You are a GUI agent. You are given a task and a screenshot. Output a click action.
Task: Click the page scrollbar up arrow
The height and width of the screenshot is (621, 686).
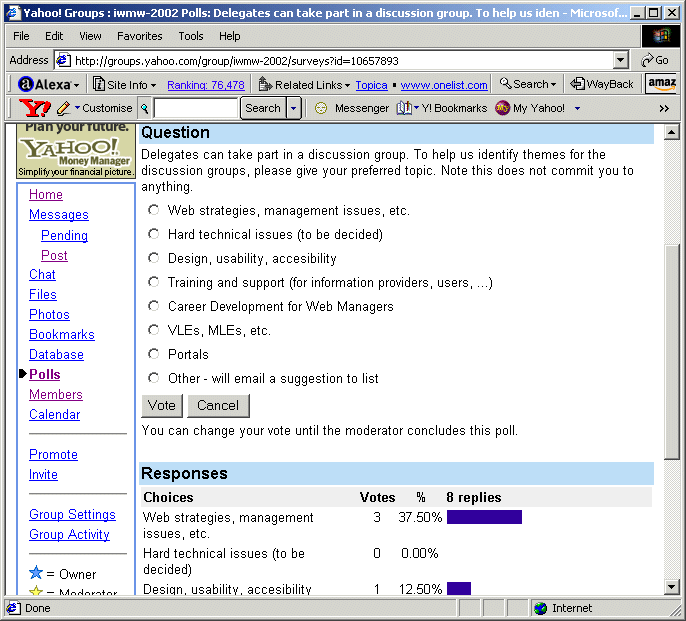(671, 132)
